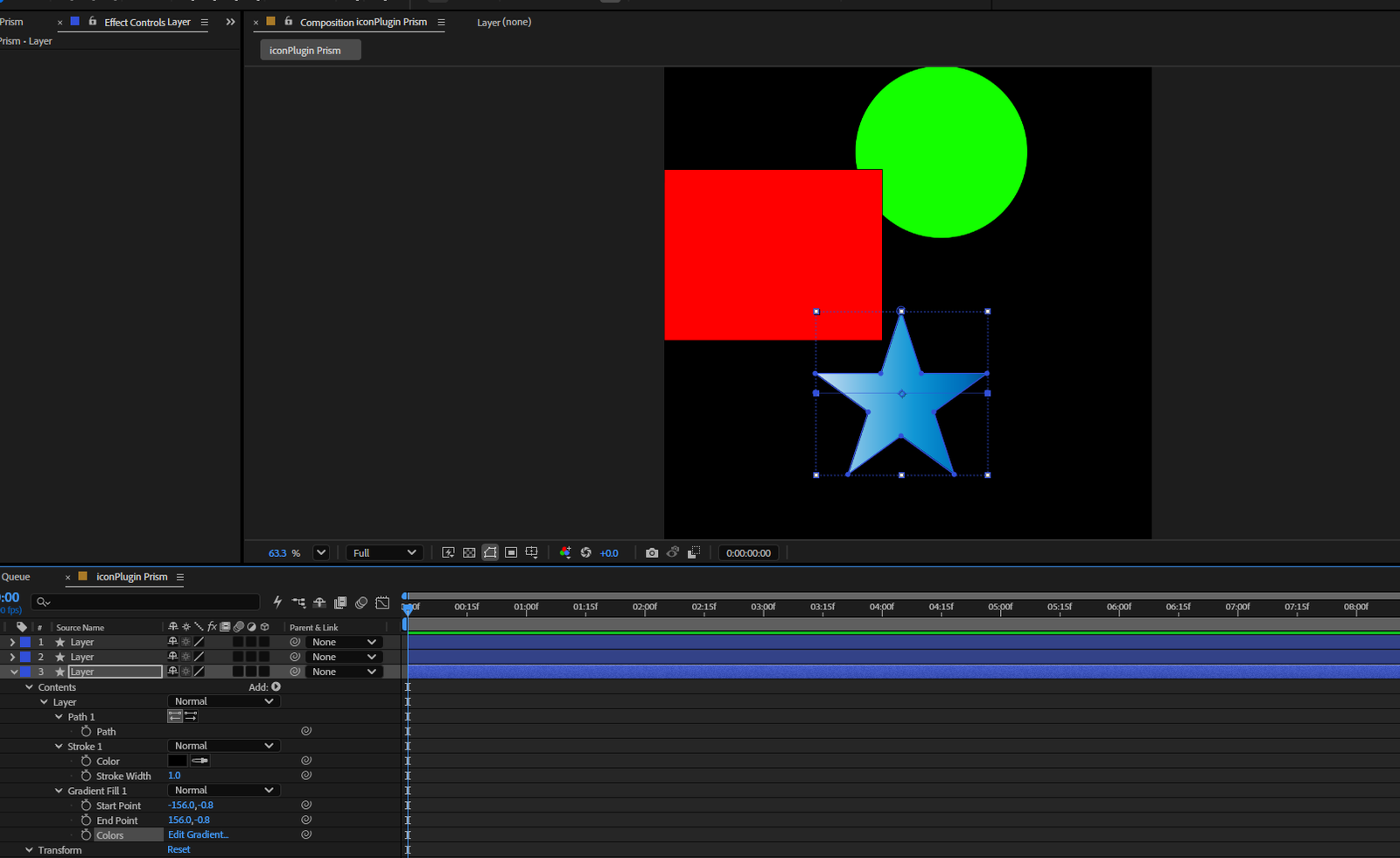Collapse the Contents group
Screen dimensions: 1400x858
point(29,687)
